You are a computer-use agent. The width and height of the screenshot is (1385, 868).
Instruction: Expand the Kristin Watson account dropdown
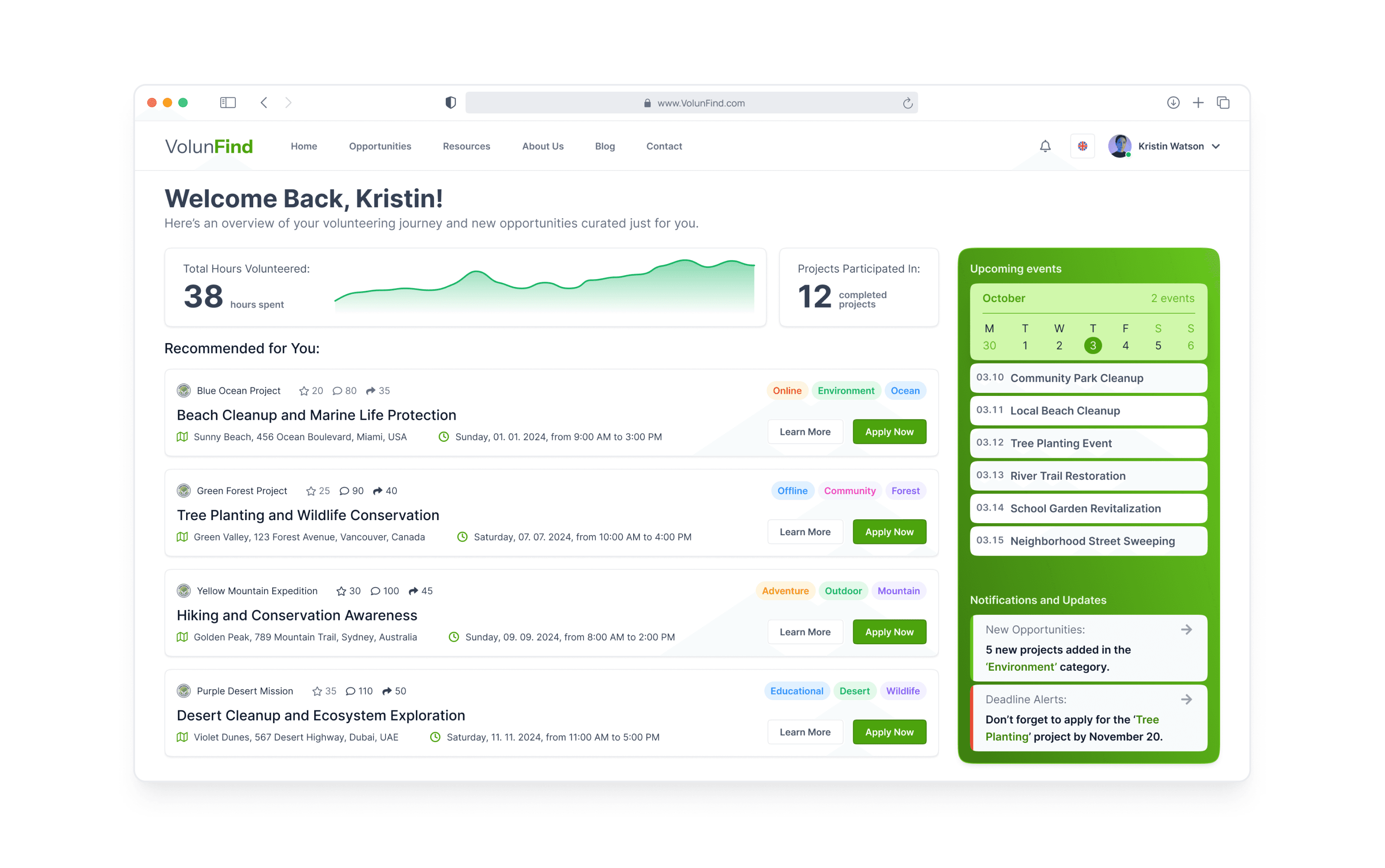[x=1216, y=146]
